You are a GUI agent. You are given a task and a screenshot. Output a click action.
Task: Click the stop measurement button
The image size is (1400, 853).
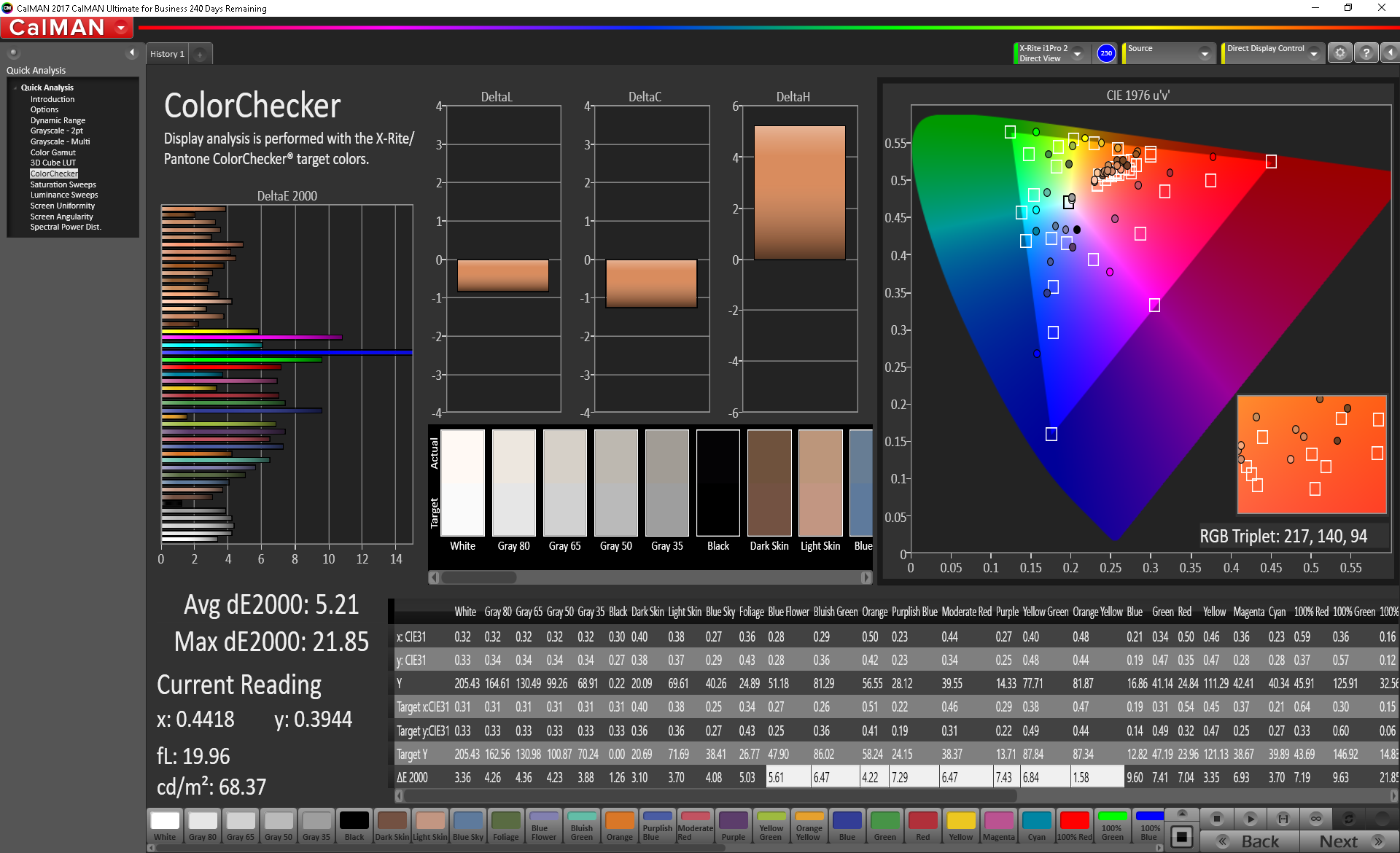point(1216,819)
